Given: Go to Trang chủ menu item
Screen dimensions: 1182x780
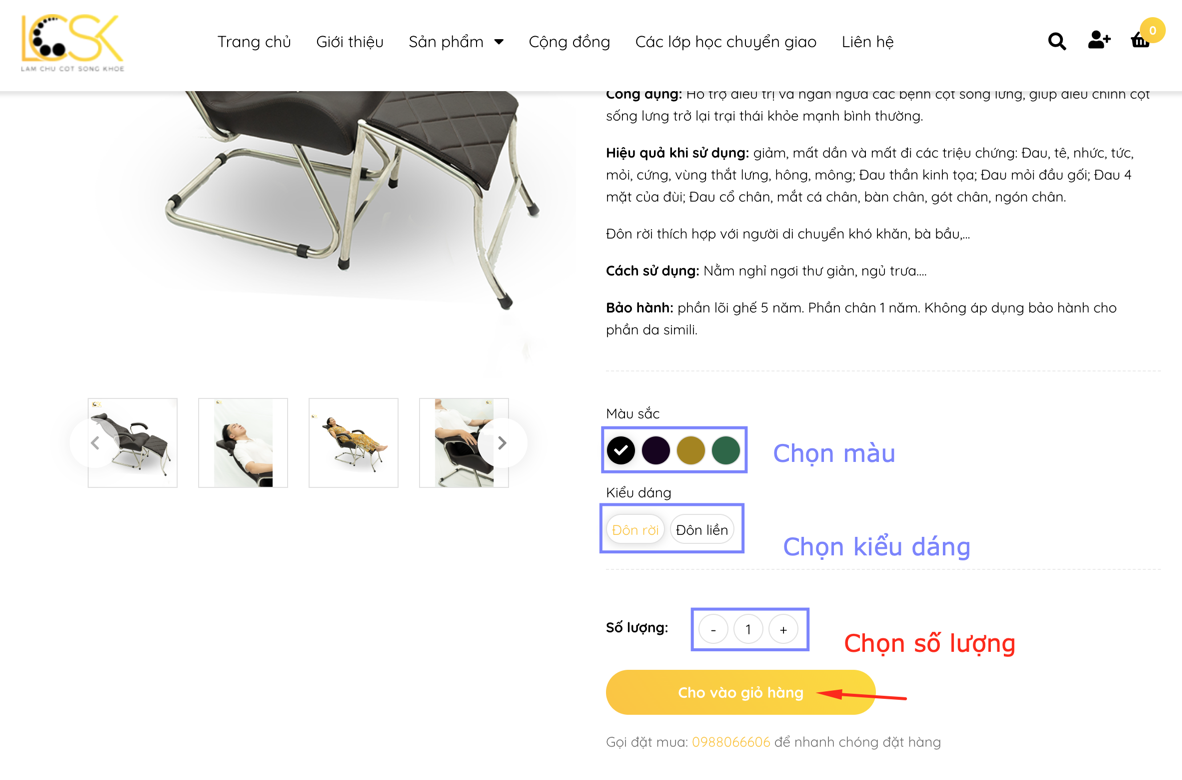Looking at the screenshot, I should pyautogui.click(x=254, y=41).
